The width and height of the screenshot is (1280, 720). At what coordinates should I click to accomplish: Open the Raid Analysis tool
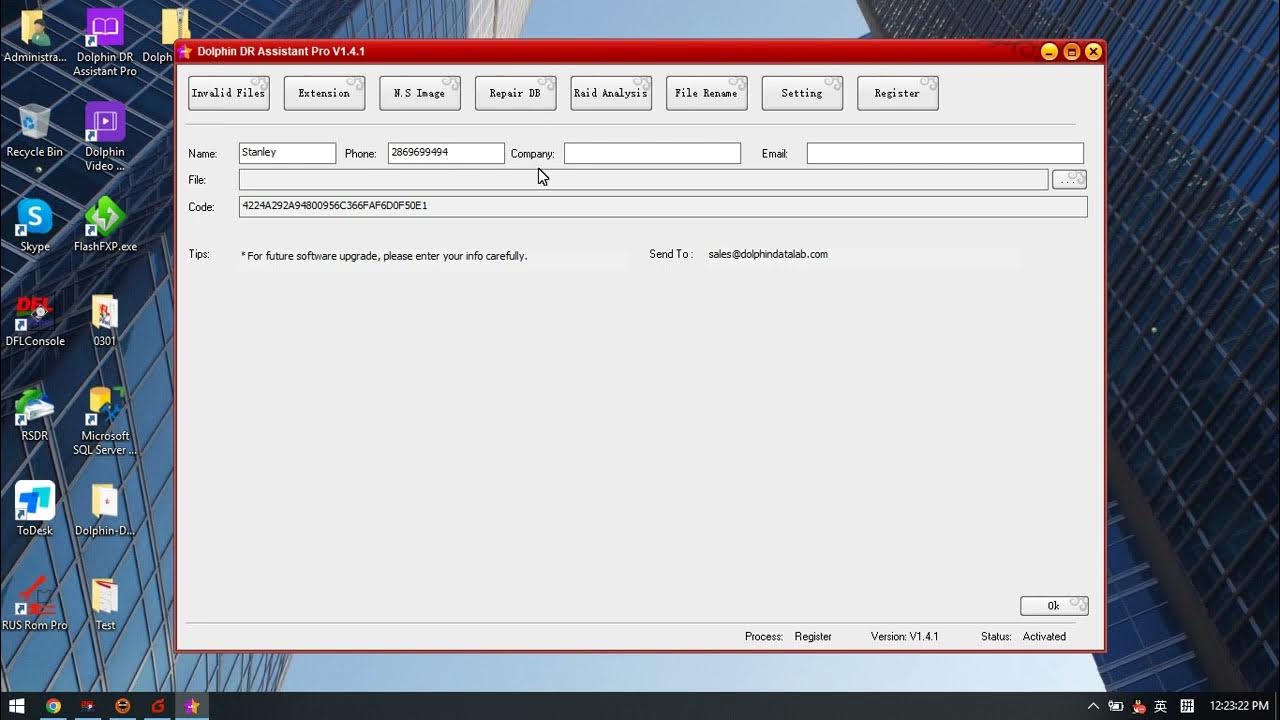pyautogui.click(x=611, y=93)
